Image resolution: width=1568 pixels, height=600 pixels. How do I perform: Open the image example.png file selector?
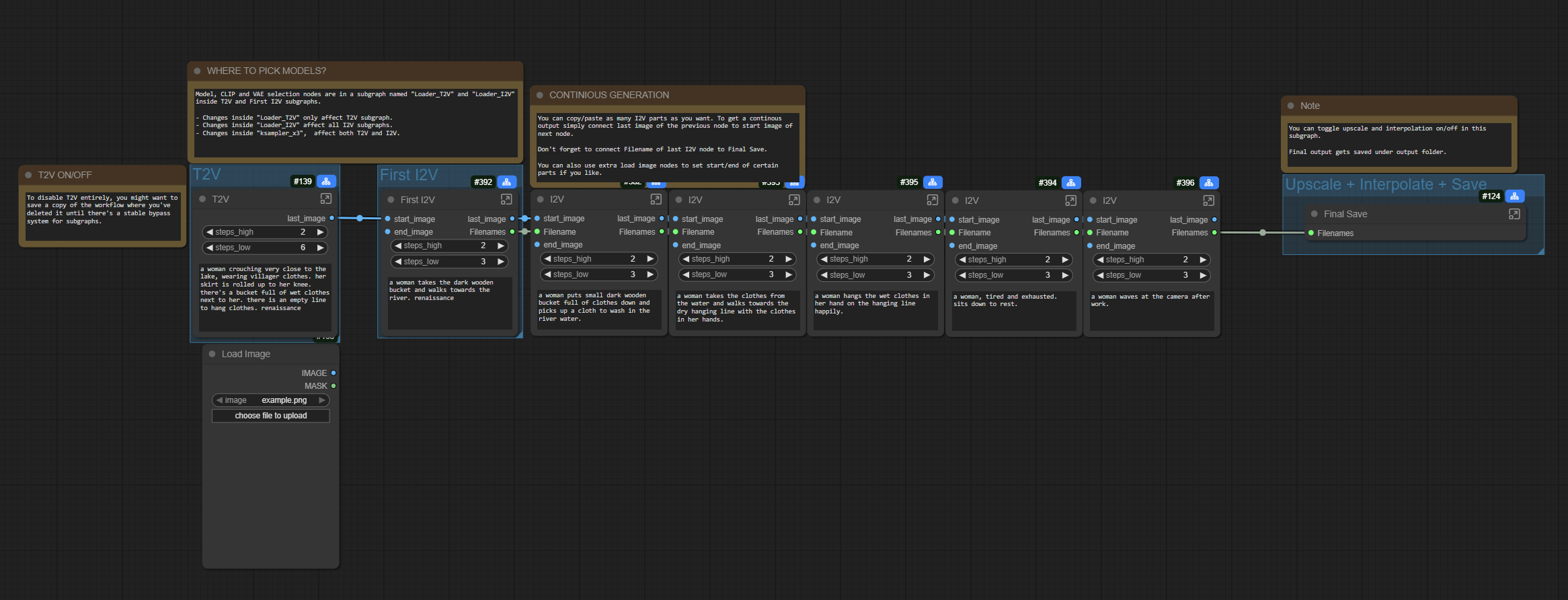pyautogui.click(x=271, y=400)
